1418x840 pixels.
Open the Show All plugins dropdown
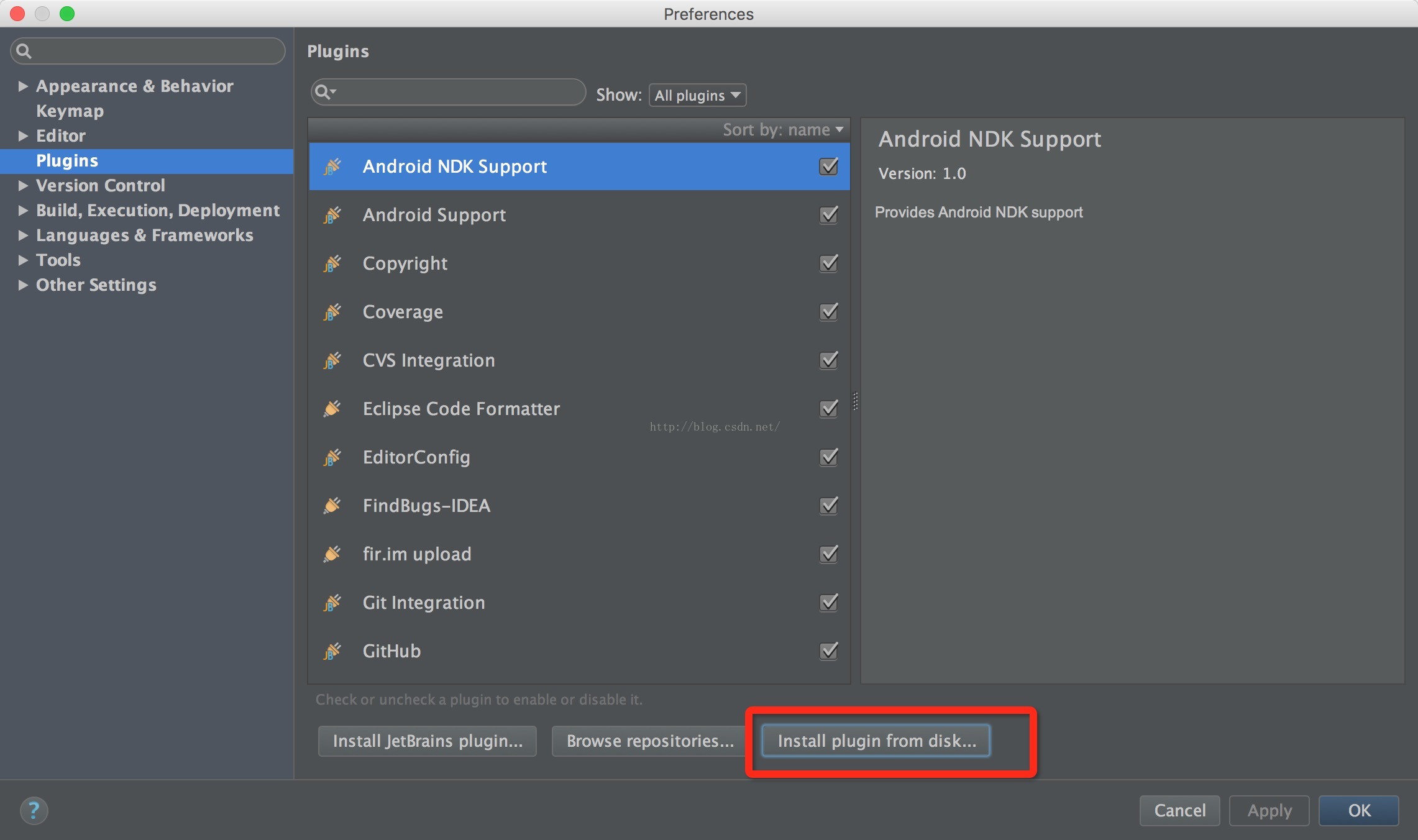coord(697,95)
